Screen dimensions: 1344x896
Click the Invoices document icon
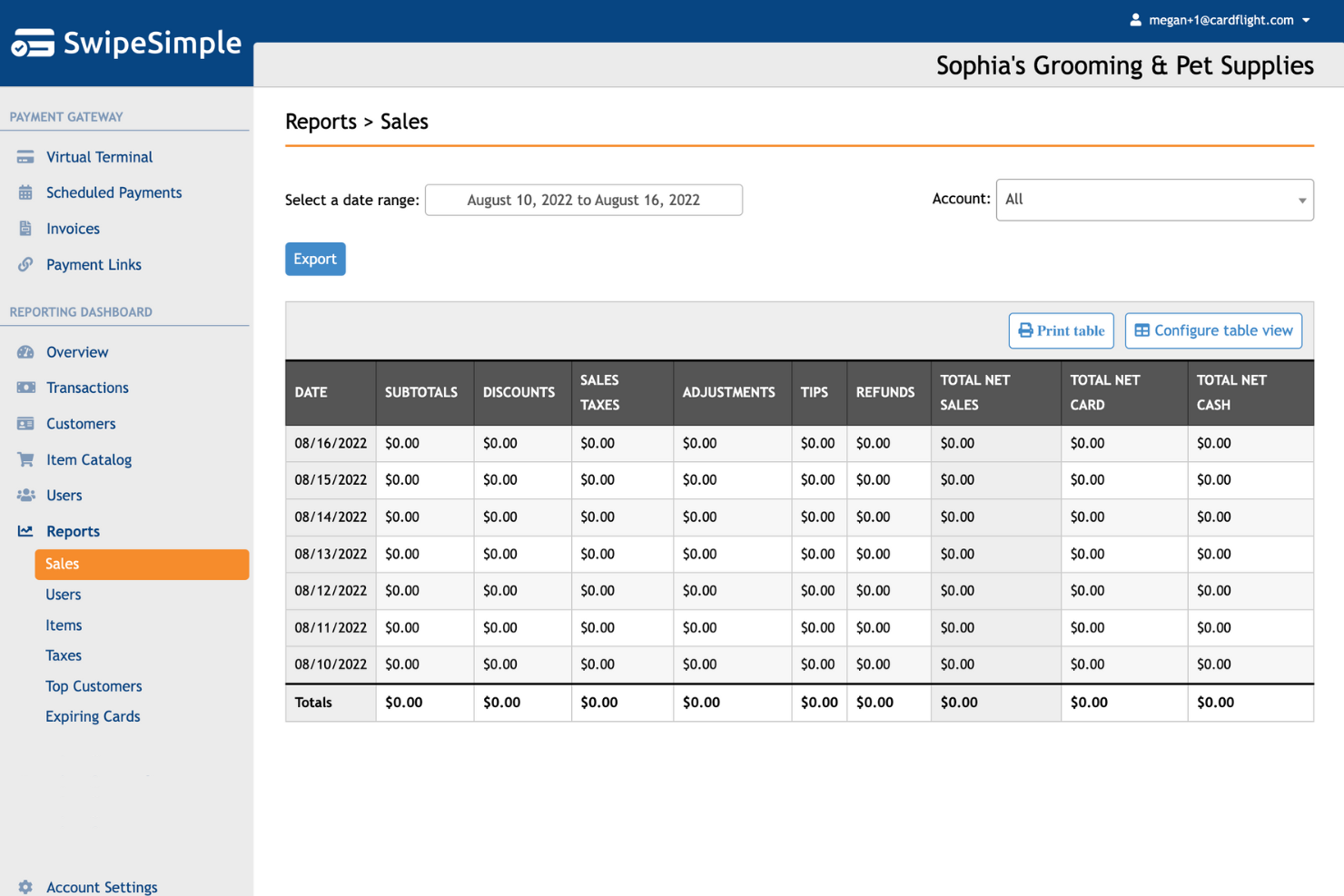pos(25,228)
